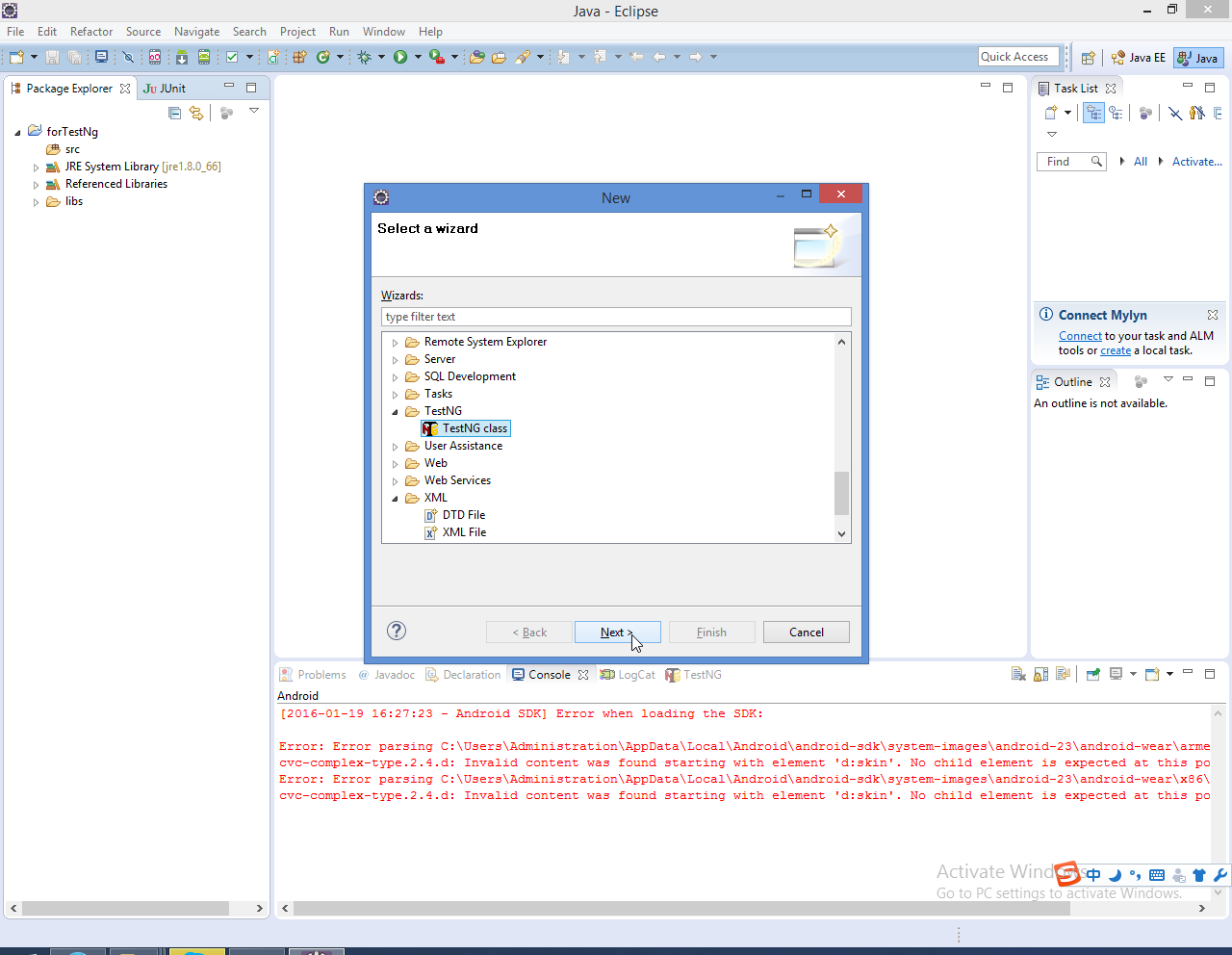Screen dimensions: 1232x955
Task: Open the Run button dropdown arrow
Action: pos(418,58)
